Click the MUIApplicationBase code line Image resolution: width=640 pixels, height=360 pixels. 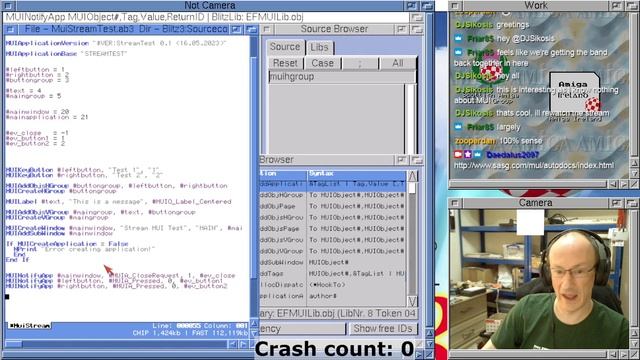tap(67, 54)
